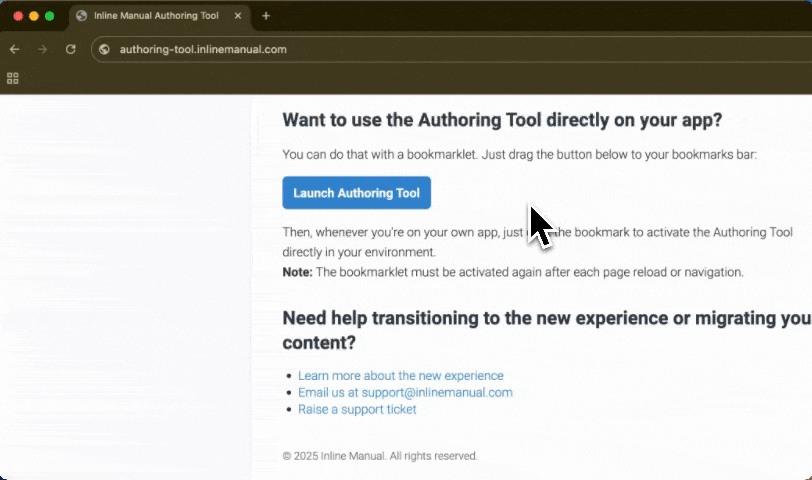Screen dimensions: 812x480
Task: Close the Inline Manual Authoring Tool tab
Action: click(238, 16)
